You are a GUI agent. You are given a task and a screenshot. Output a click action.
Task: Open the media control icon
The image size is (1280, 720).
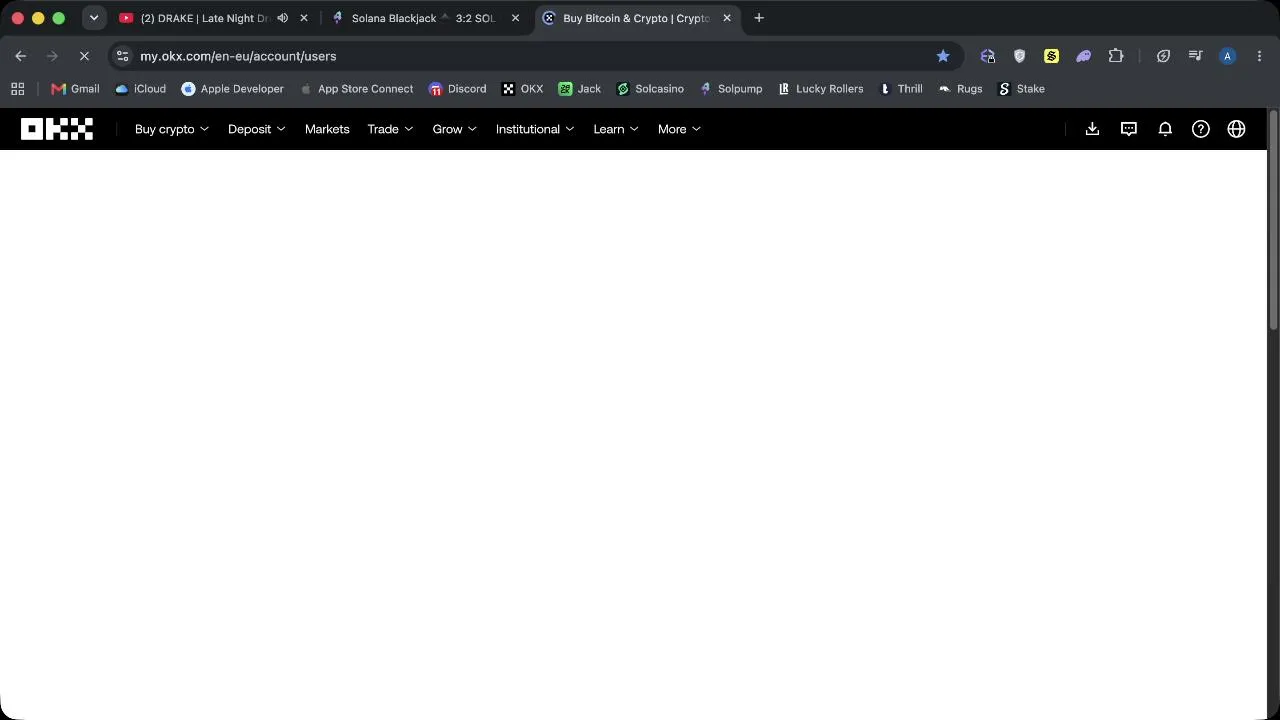click(1195, 56)
